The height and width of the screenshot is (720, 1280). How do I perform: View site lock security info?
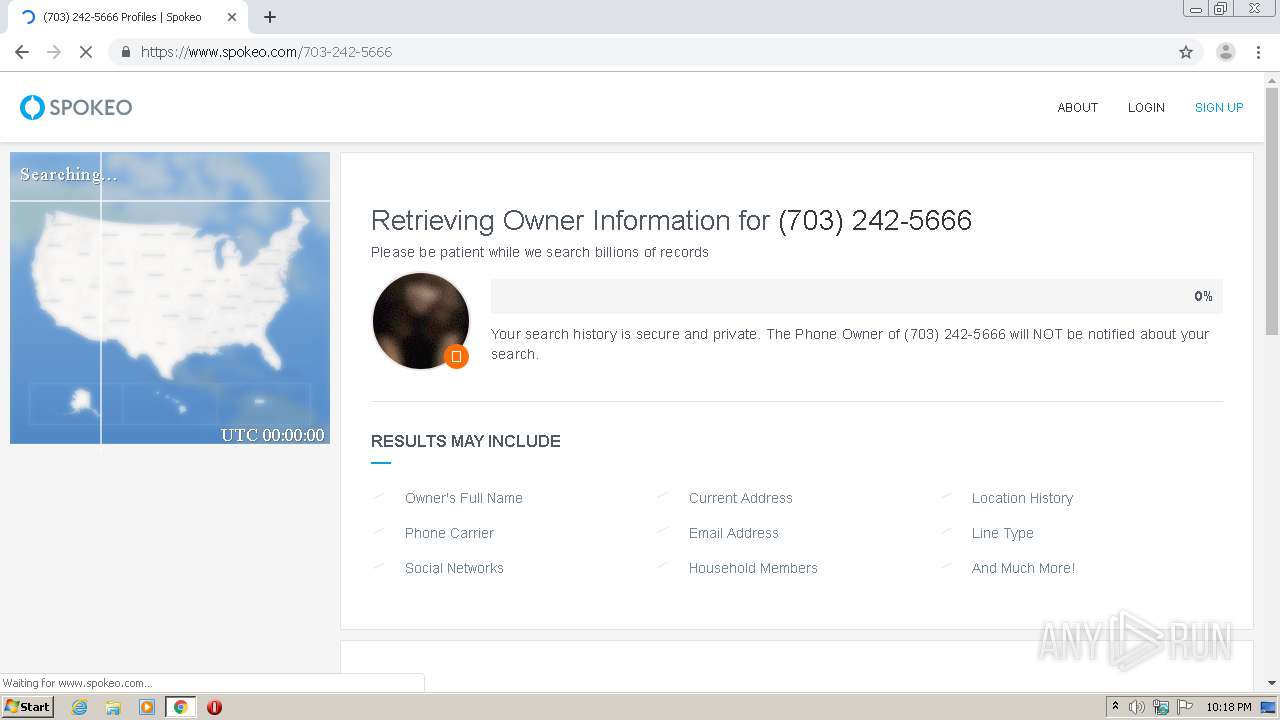point(126,52)
